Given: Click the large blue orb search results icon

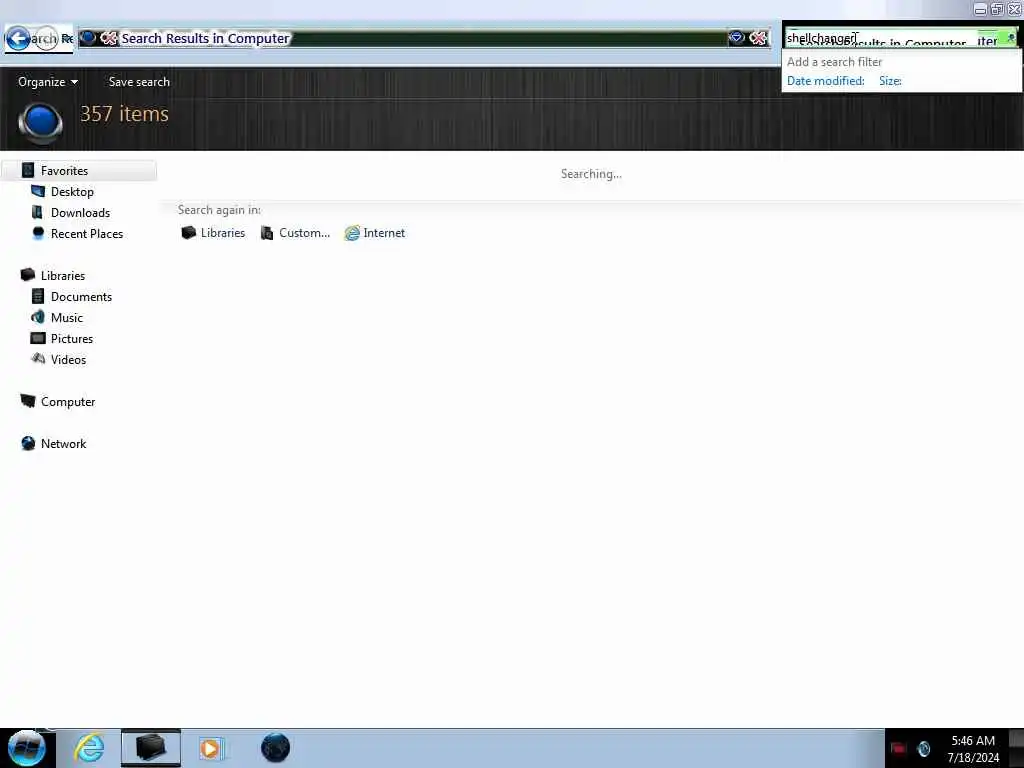Looking at the screenshot, I should click(40, 122).
